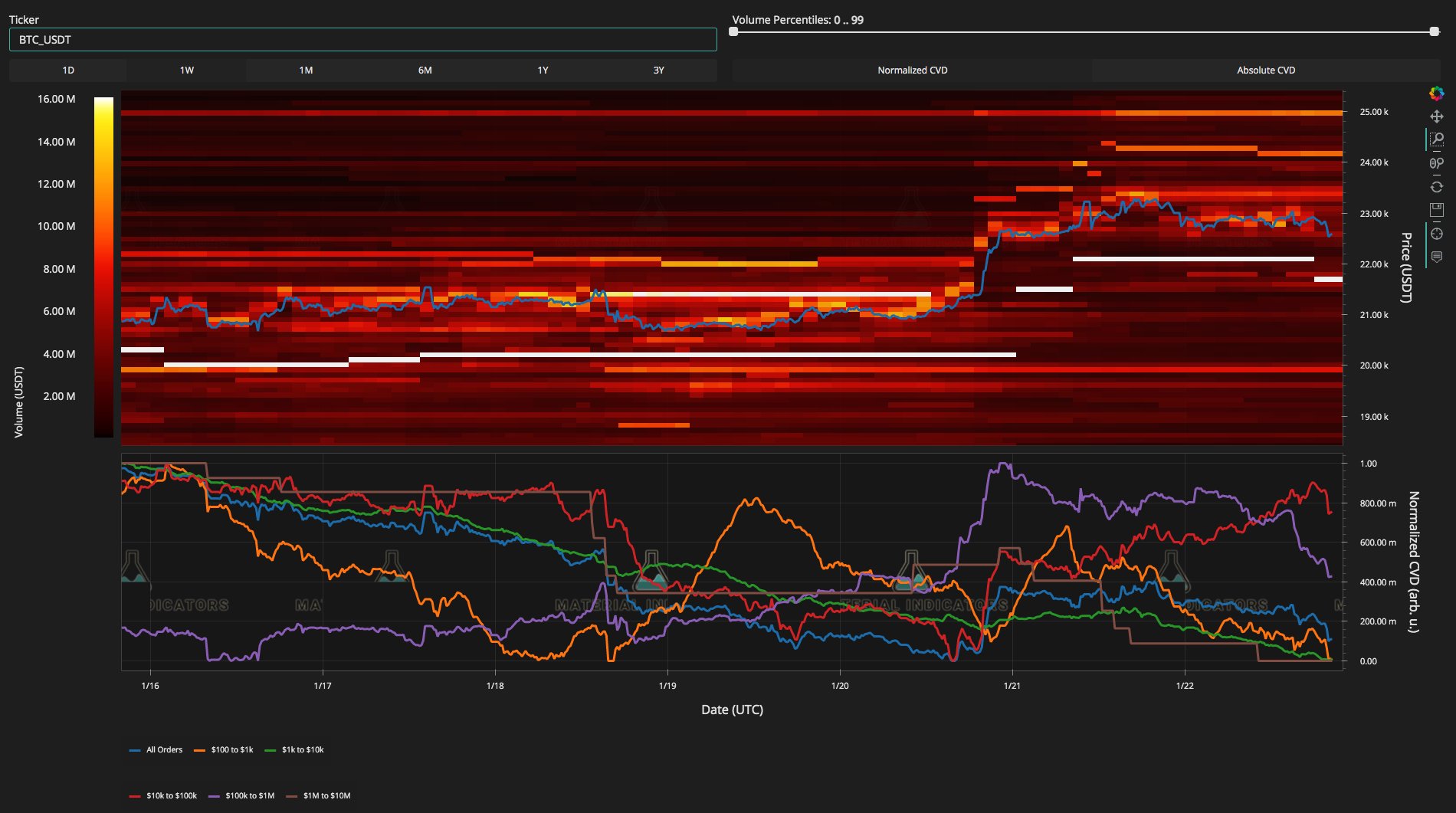This screenshot has height=813, width=1456.
Task: Select the 1Y time range
Action: tap(543, 70)
